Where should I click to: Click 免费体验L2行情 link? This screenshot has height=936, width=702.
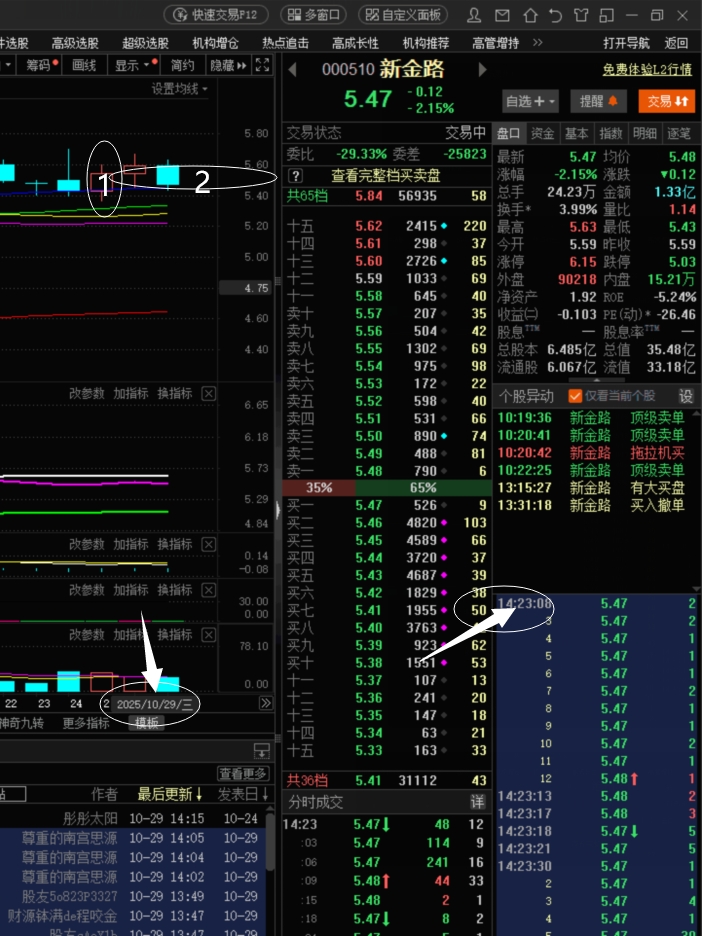(x=647, y=69)
